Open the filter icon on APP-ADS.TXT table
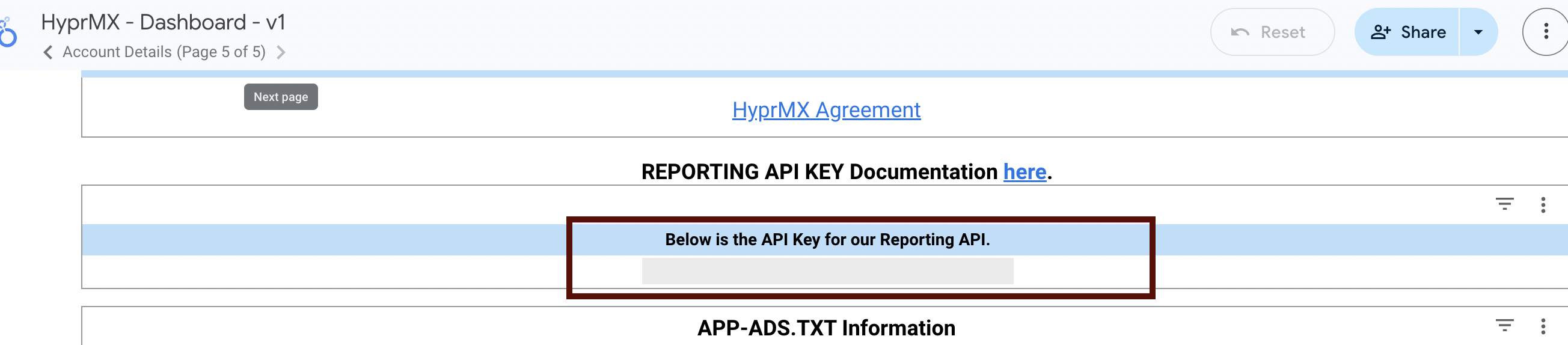 1504,326
